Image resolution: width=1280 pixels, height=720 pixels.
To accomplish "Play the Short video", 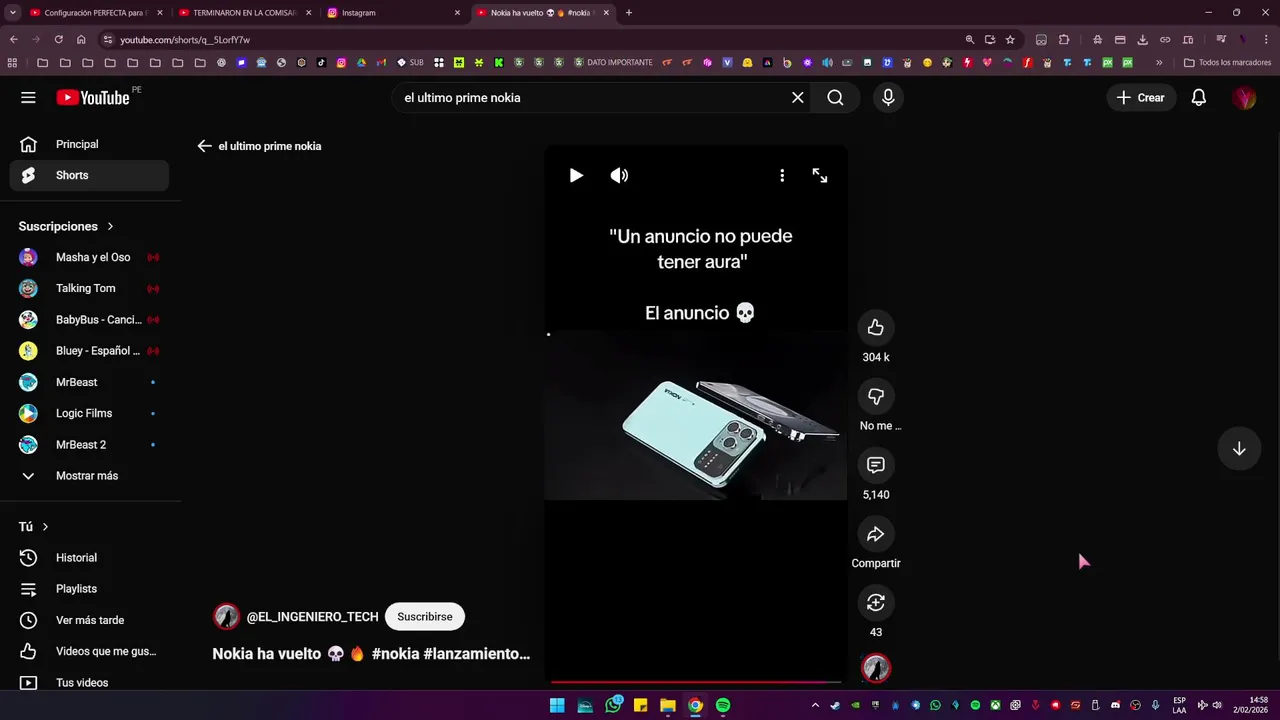I will [x=576, y=175].
